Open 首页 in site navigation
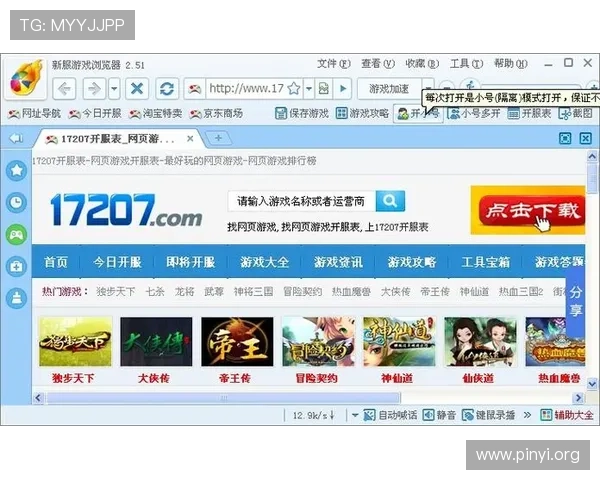Image resolution: width=600 pixels, height=480 pixels. pos(56,262)
